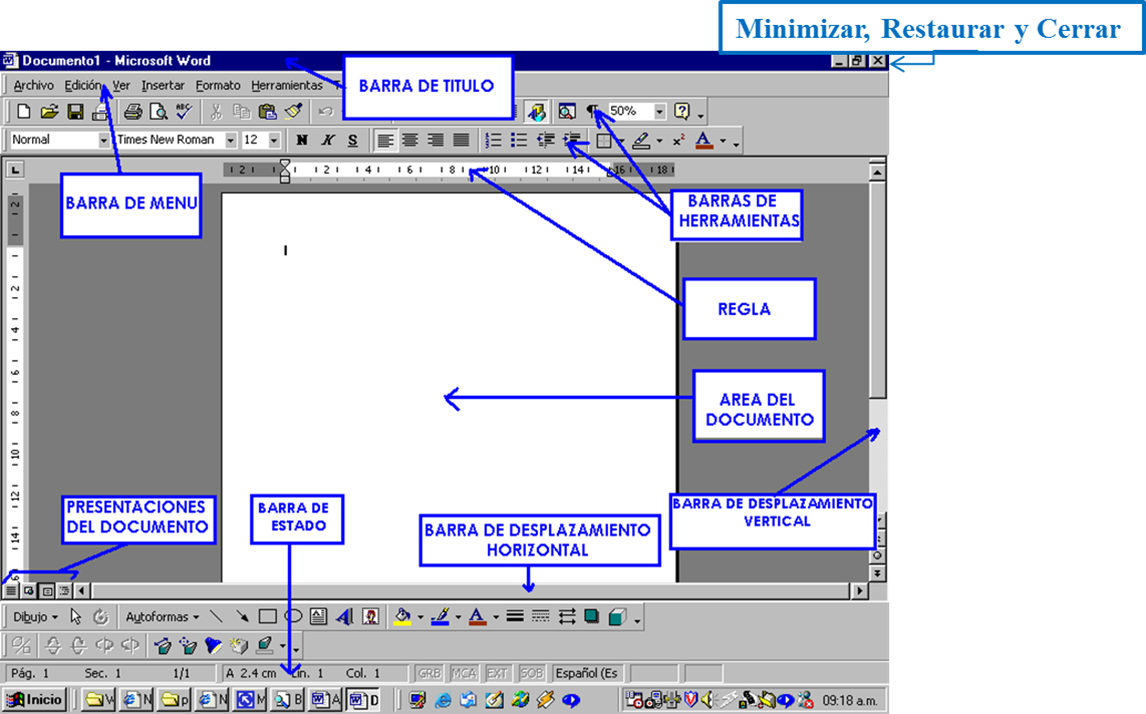
Task: Click the Print icon
Action: (x=133, y=110)
